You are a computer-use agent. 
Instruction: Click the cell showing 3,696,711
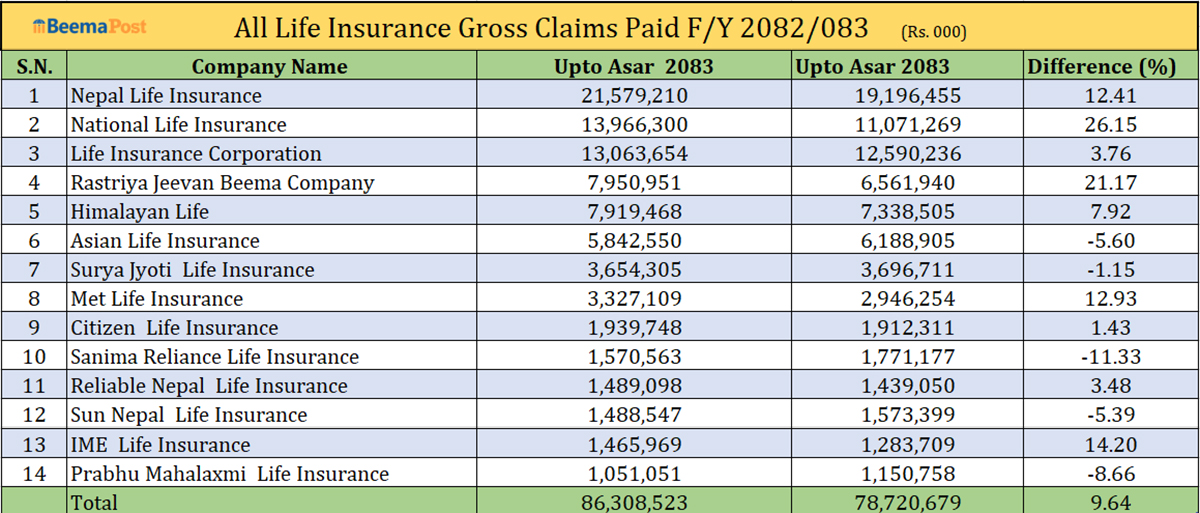(x=908, y=270)
